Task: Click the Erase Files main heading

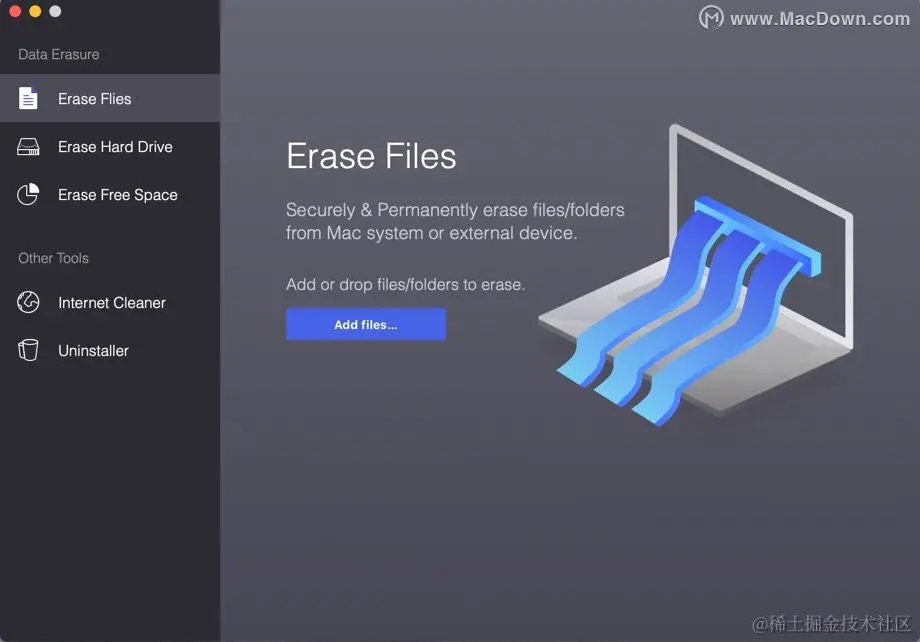Action: (x=371, y=156)
